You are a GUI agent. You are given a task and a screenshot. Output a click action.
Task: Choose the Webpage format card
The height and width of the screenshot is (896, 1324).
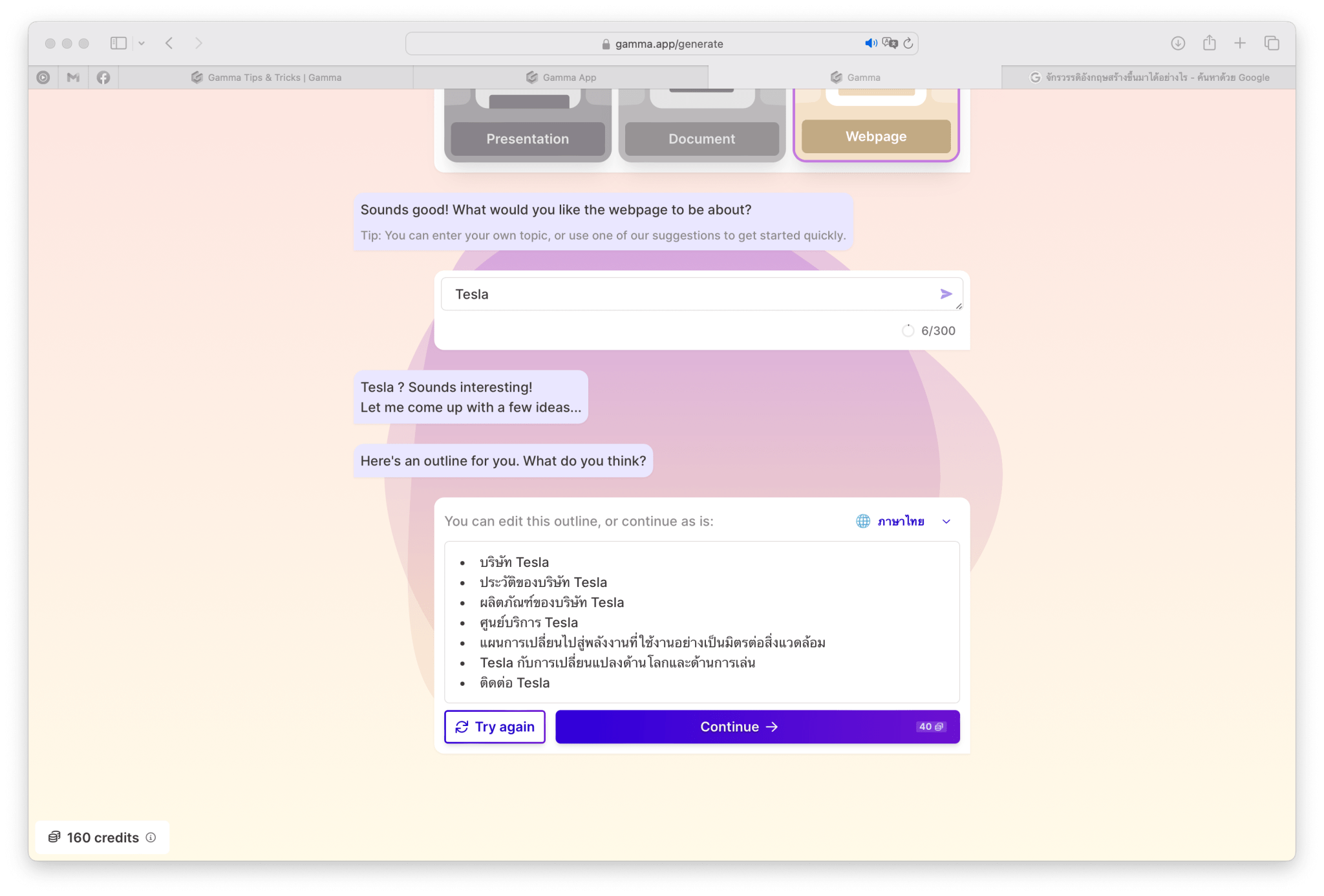(876, 125)
